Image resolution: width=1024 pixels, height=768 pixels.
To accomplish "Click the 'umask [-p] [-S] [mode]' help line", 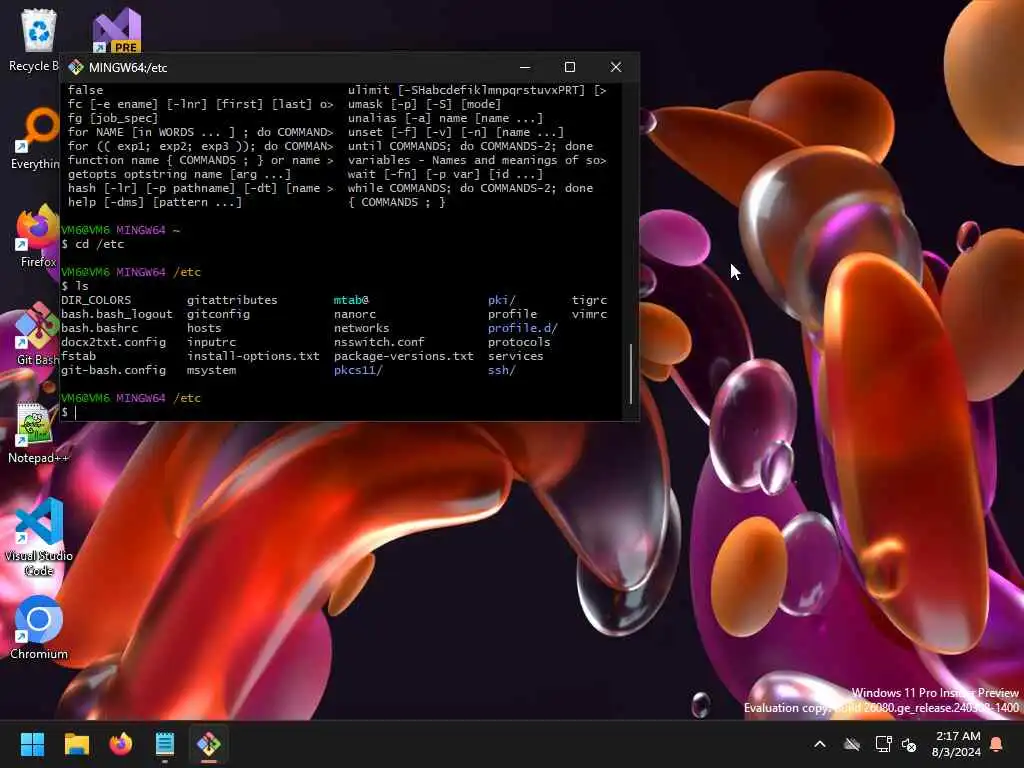I will 424,104.
